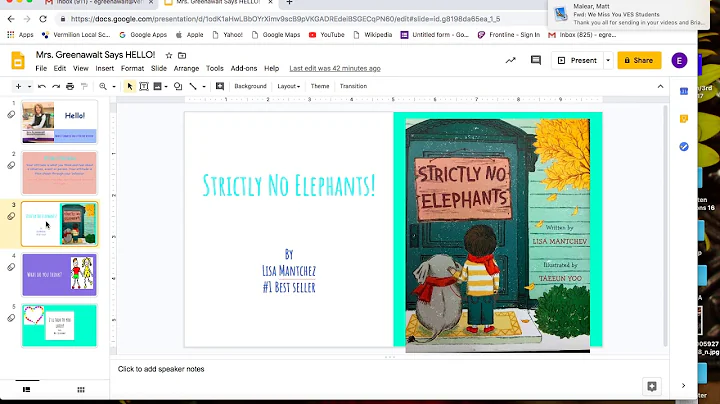The image size is (720, 404).
Task: Open the Wikipedia bookmark
Action: click(373, 35)
